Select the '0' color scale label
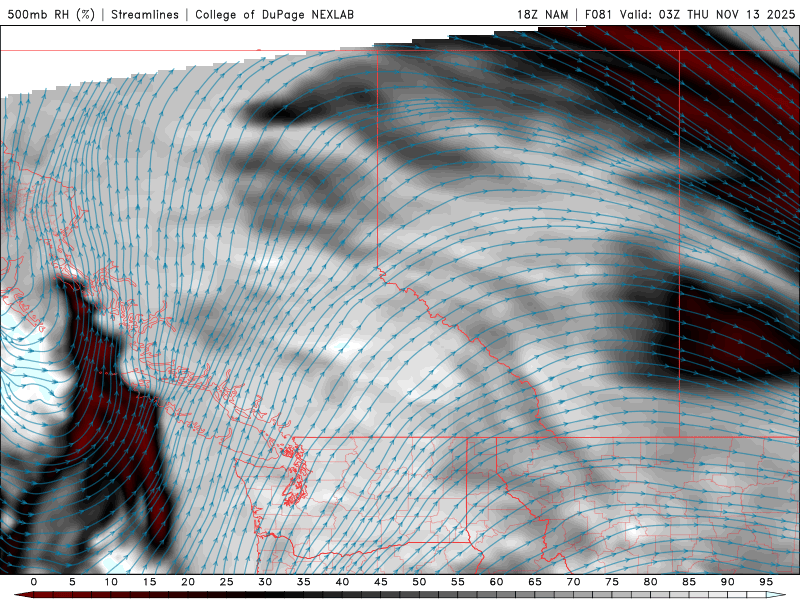 tap(34, 582)
